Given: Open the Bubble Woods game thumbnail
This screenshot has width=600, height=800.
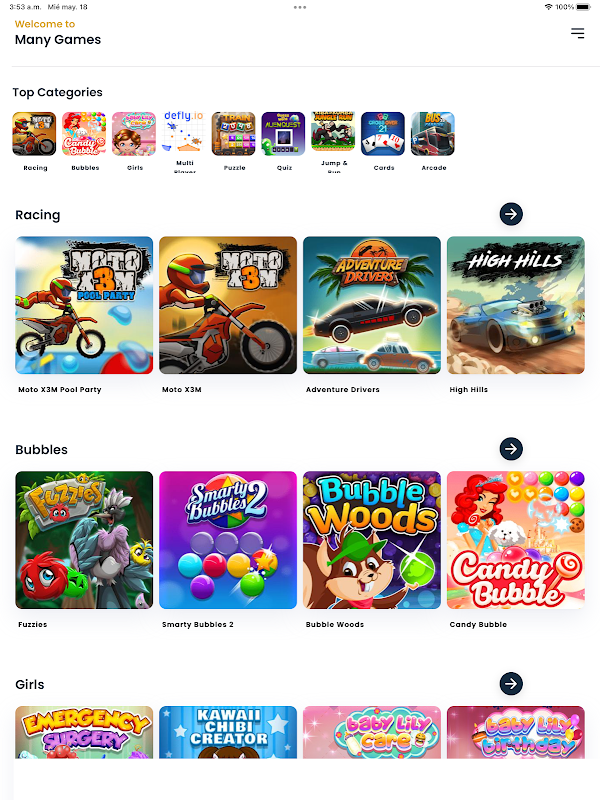Looking at the screenshot, I should point(372,540).
